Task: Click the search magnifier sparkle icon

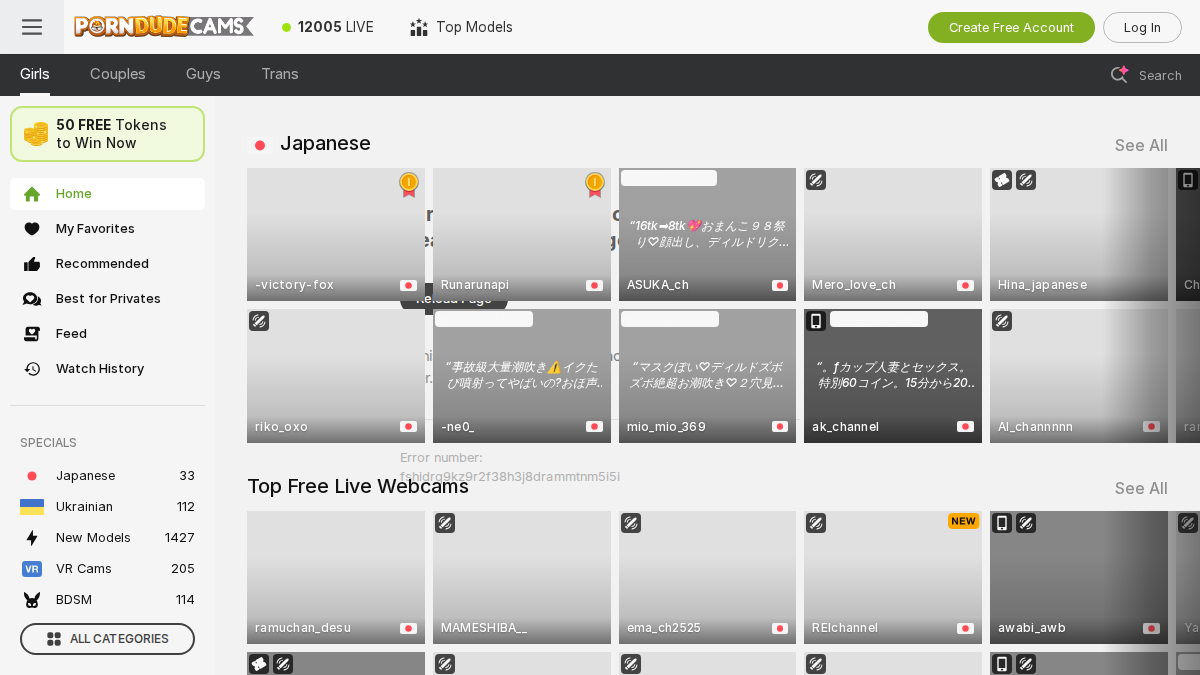Action: 1119,74
